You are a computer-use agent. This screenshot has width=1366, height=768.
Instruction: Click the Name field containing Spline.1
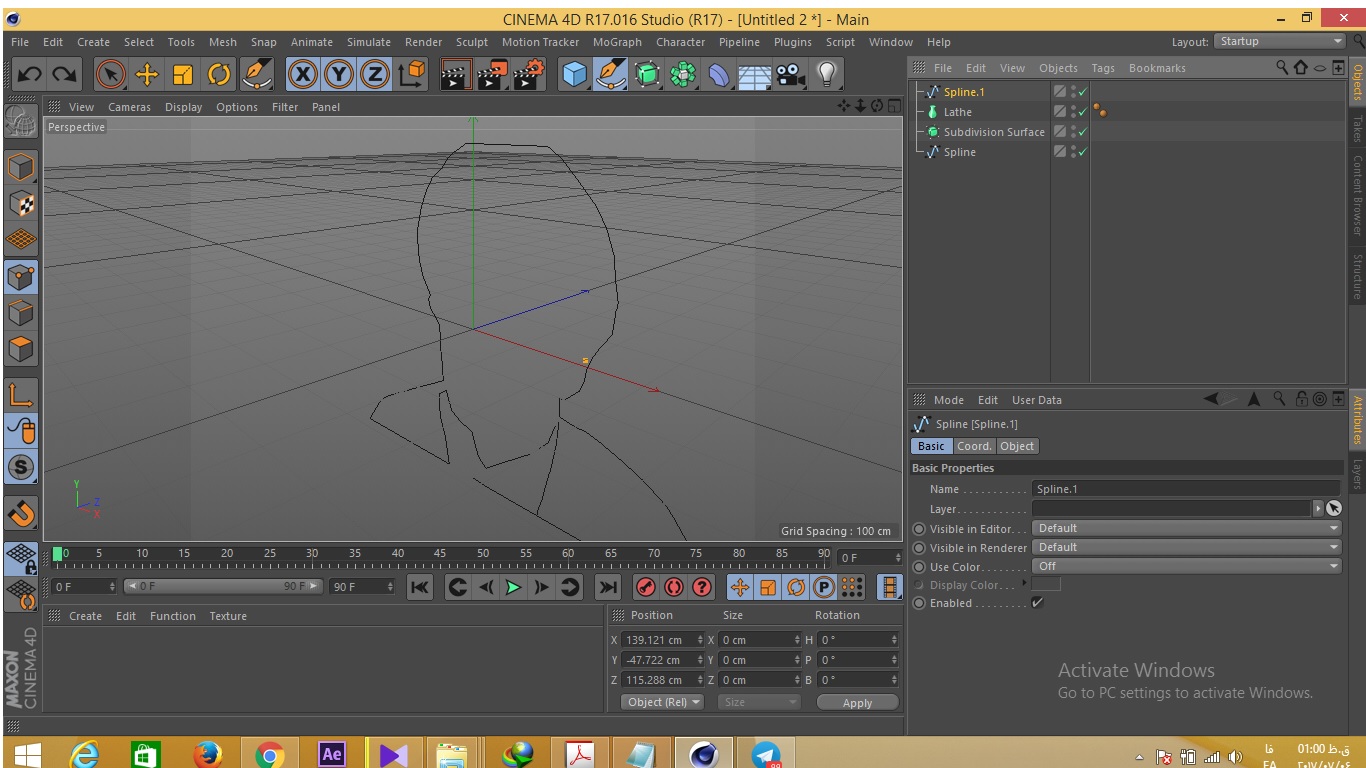click(x=1186, y=489)
